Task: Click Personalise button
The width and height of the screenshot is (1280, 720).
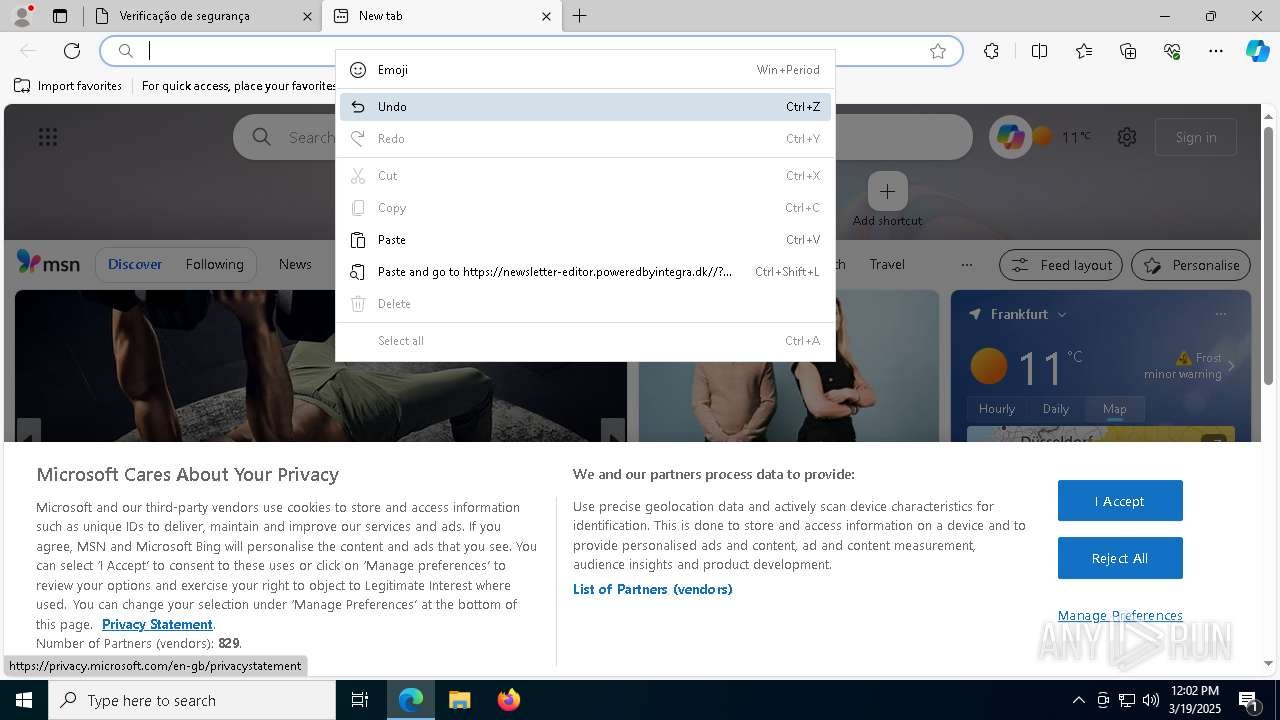Action: click(1191, 265)
